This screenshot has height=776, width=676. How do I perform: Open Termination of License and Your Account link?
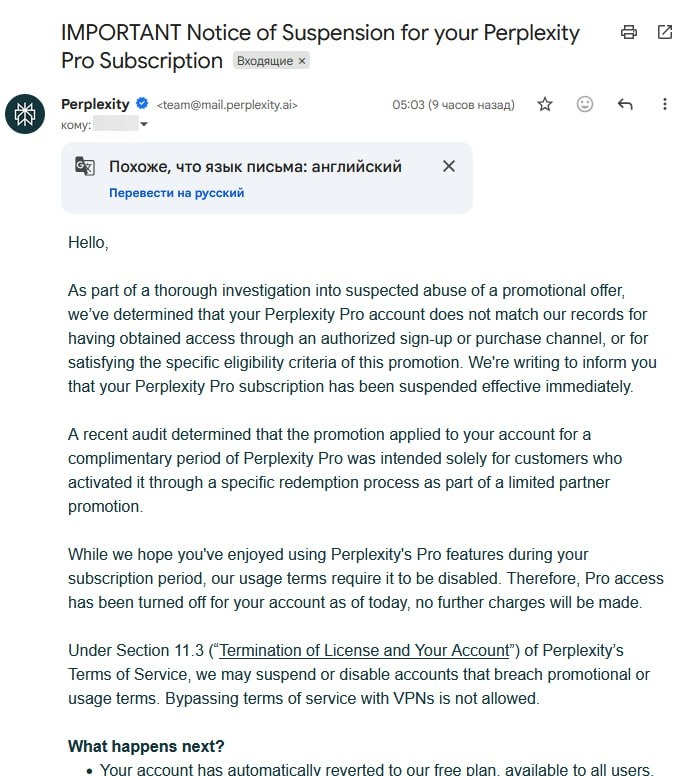(364, 650)
